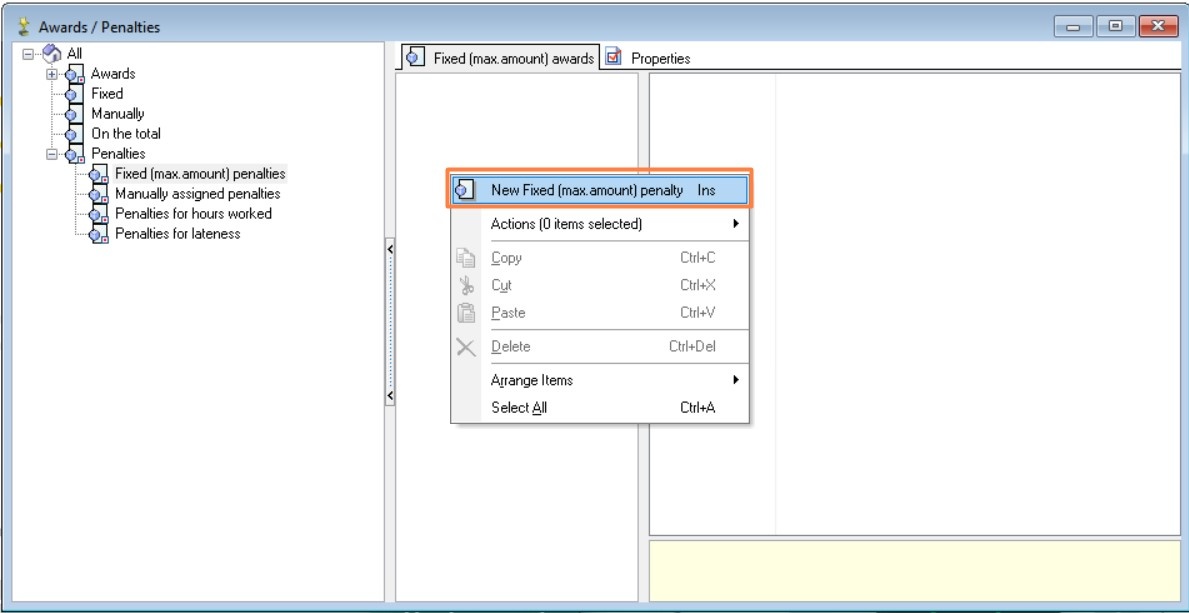Select the Penalties tree item

pos(118,153)
